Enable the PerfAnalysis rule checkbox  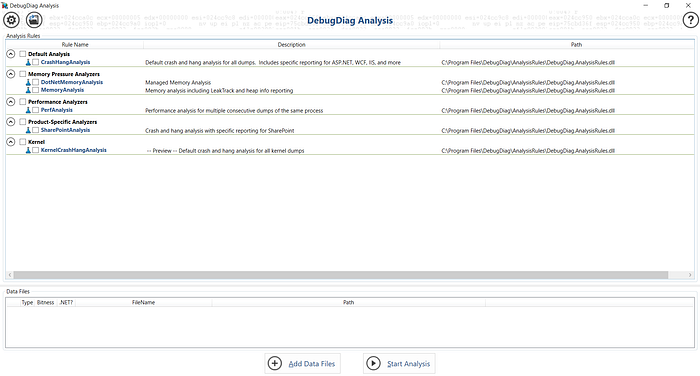[35, 110]
